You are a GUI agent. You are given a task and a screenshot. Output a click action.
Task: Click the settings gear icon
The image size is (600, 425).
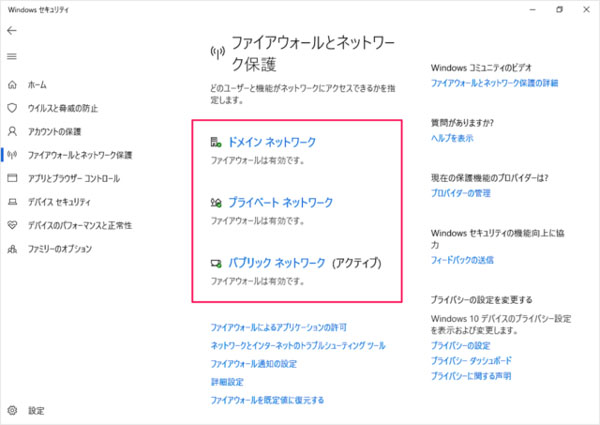pos(12,410)
